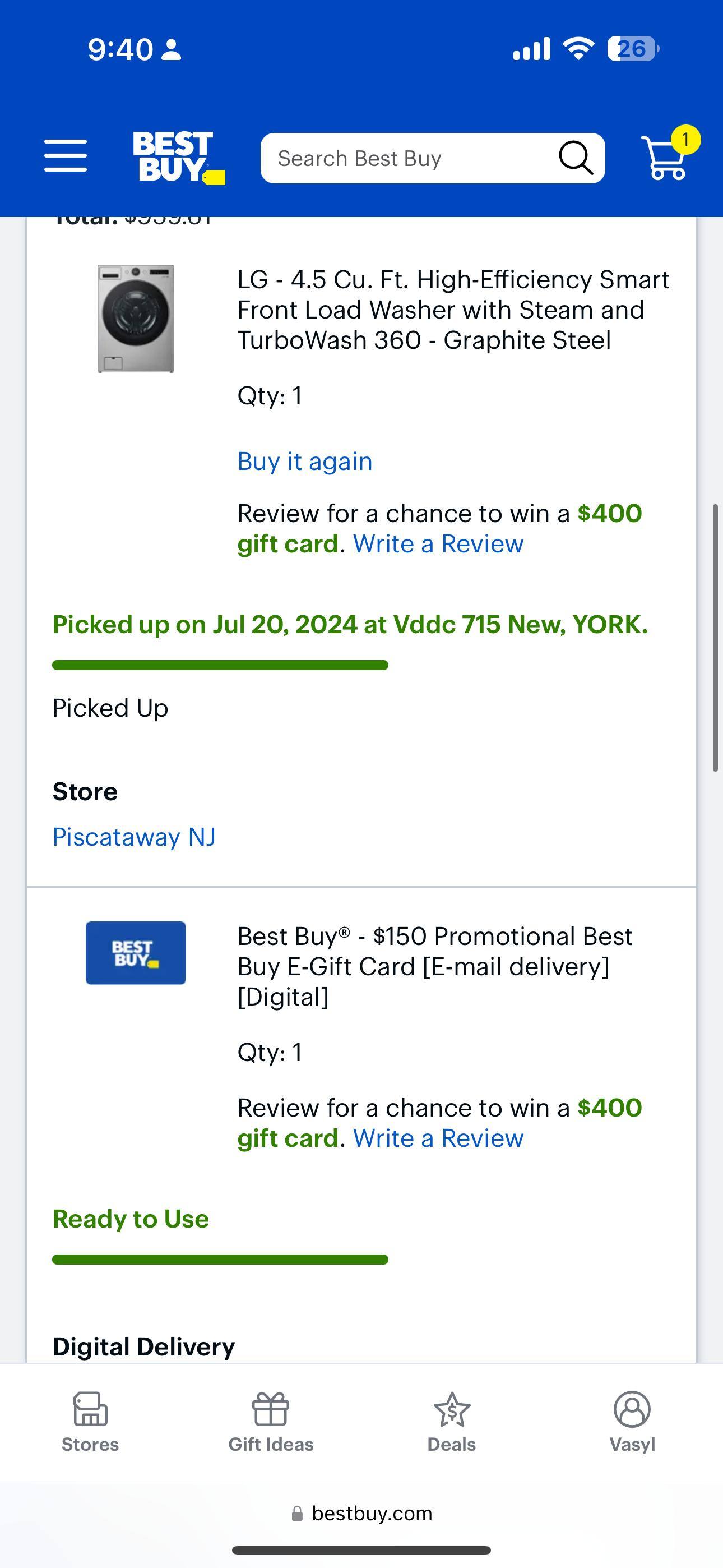Click the search magnifier icon

574,157
